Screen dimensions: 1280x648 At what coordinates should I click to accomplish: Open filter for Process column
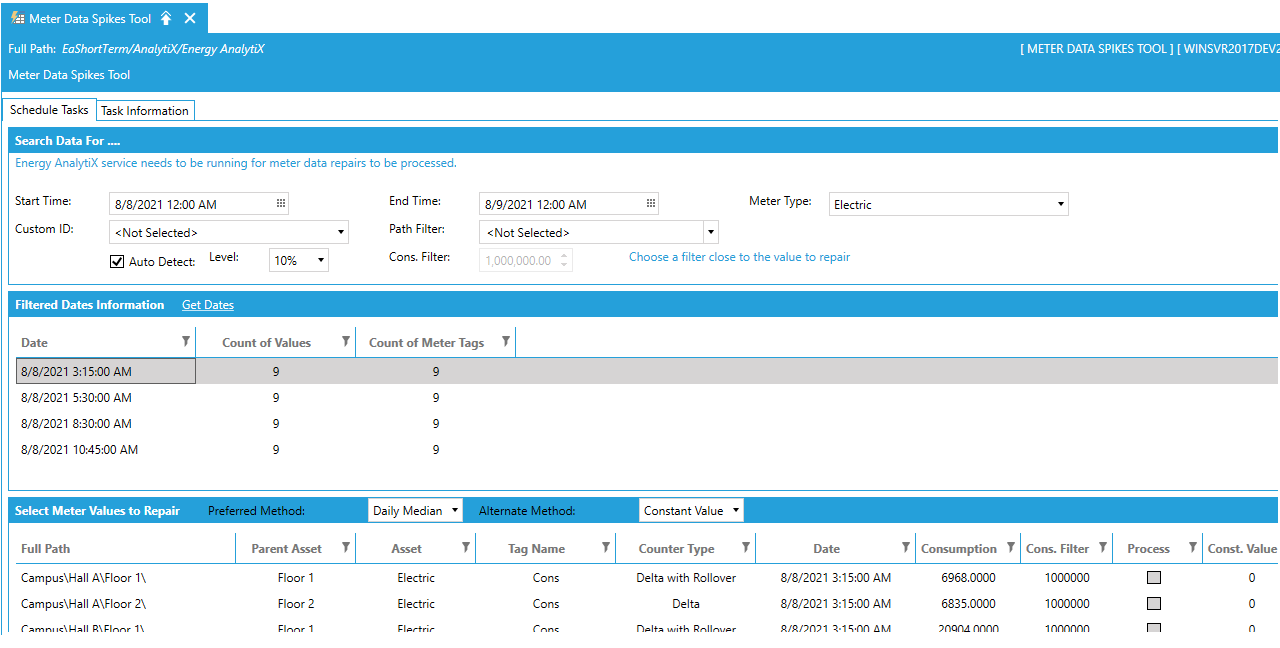click(1193, 548)
